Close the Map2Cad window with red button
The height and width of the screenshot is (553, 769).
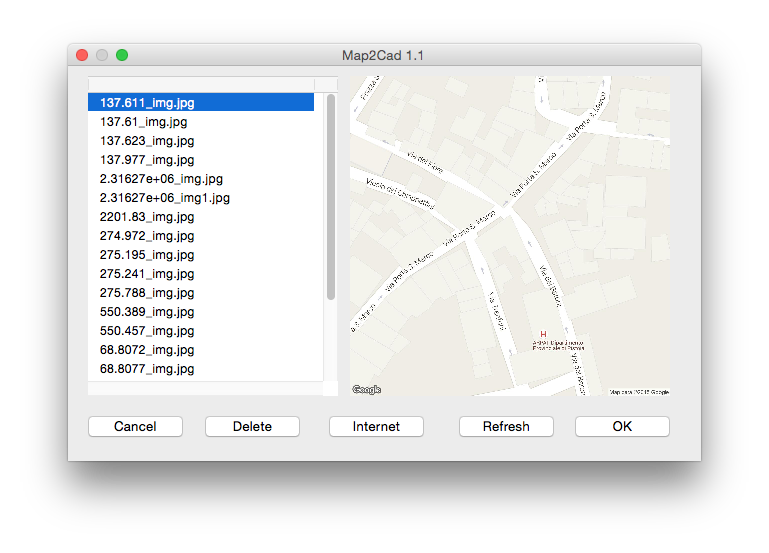point(82,55)
